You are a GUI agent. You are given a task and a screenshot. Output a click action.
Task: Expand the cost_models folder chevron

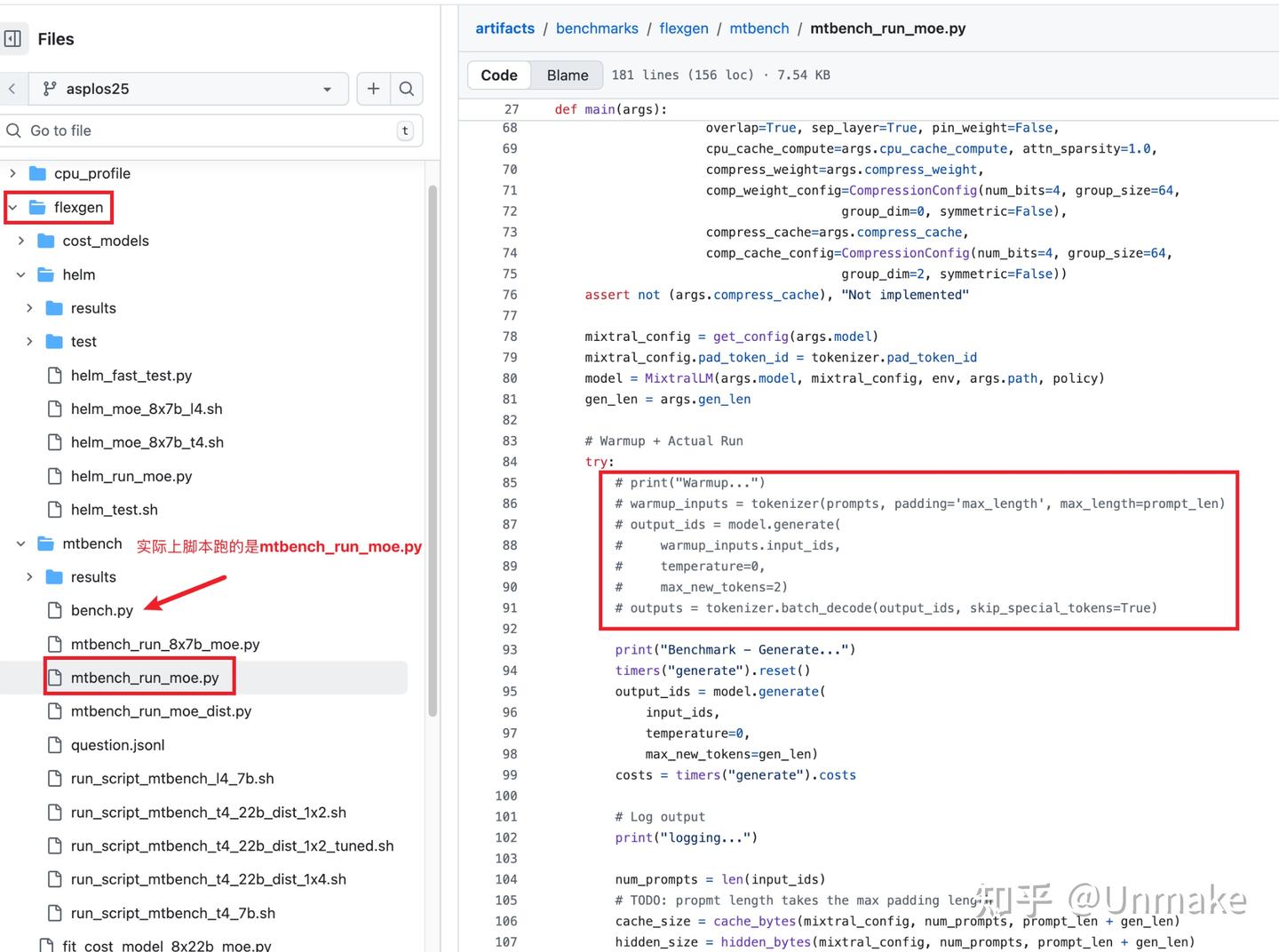coord(21,241)
